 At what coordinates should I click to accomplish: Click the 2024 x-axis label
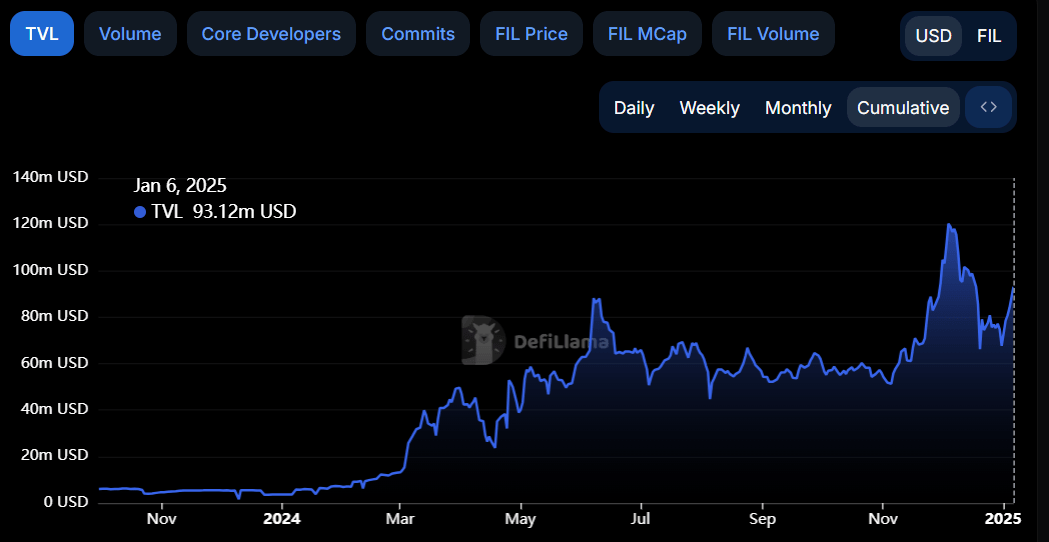[281, 519]
